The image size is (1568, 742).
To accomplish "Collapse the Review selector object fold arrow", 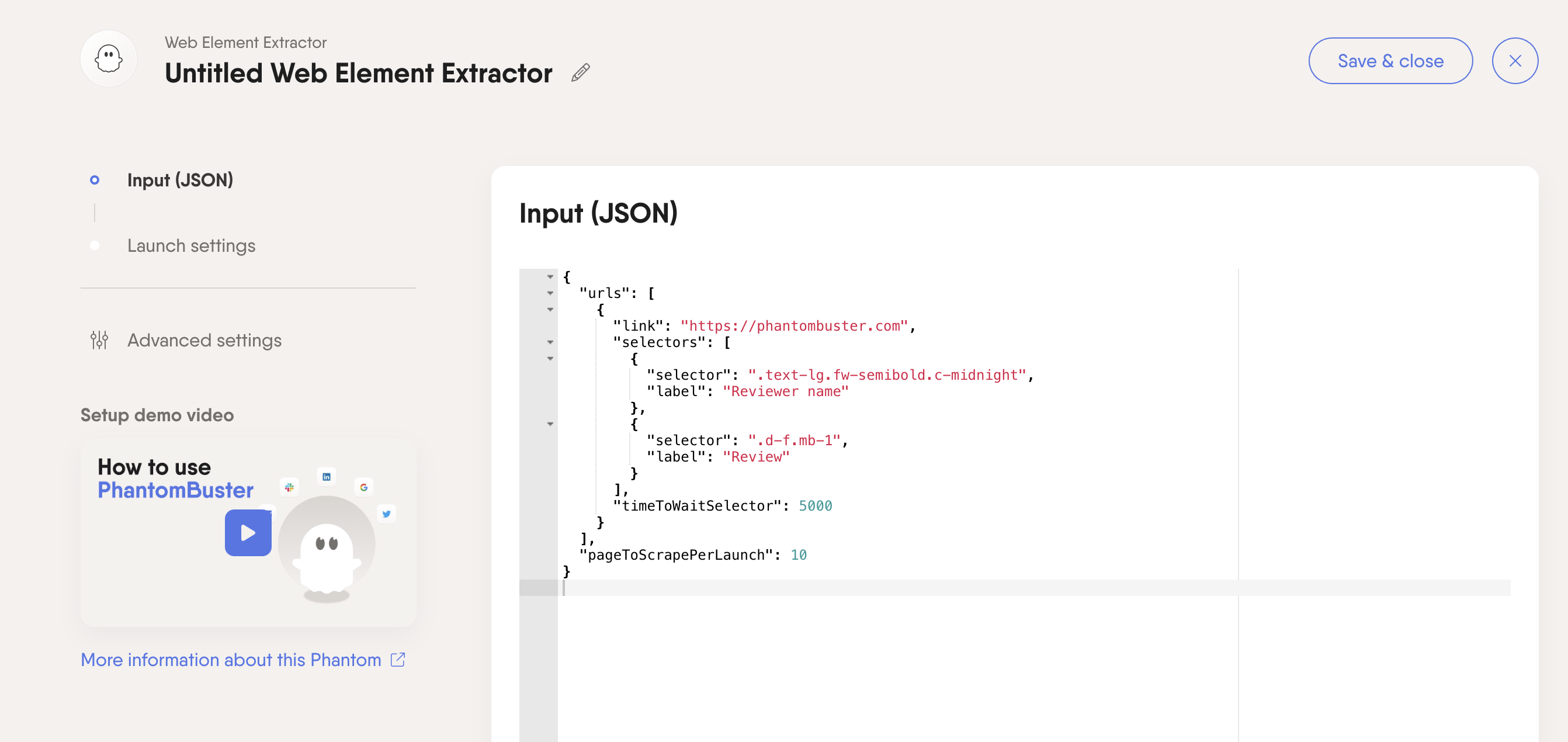I will click(x=550, y=424).
